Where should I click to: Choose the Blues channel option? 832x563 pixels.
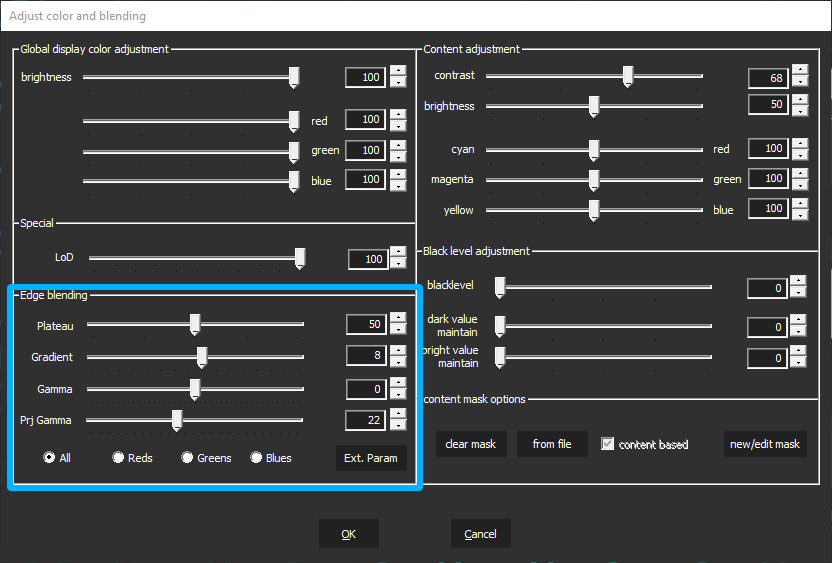[x=256, y=458]
